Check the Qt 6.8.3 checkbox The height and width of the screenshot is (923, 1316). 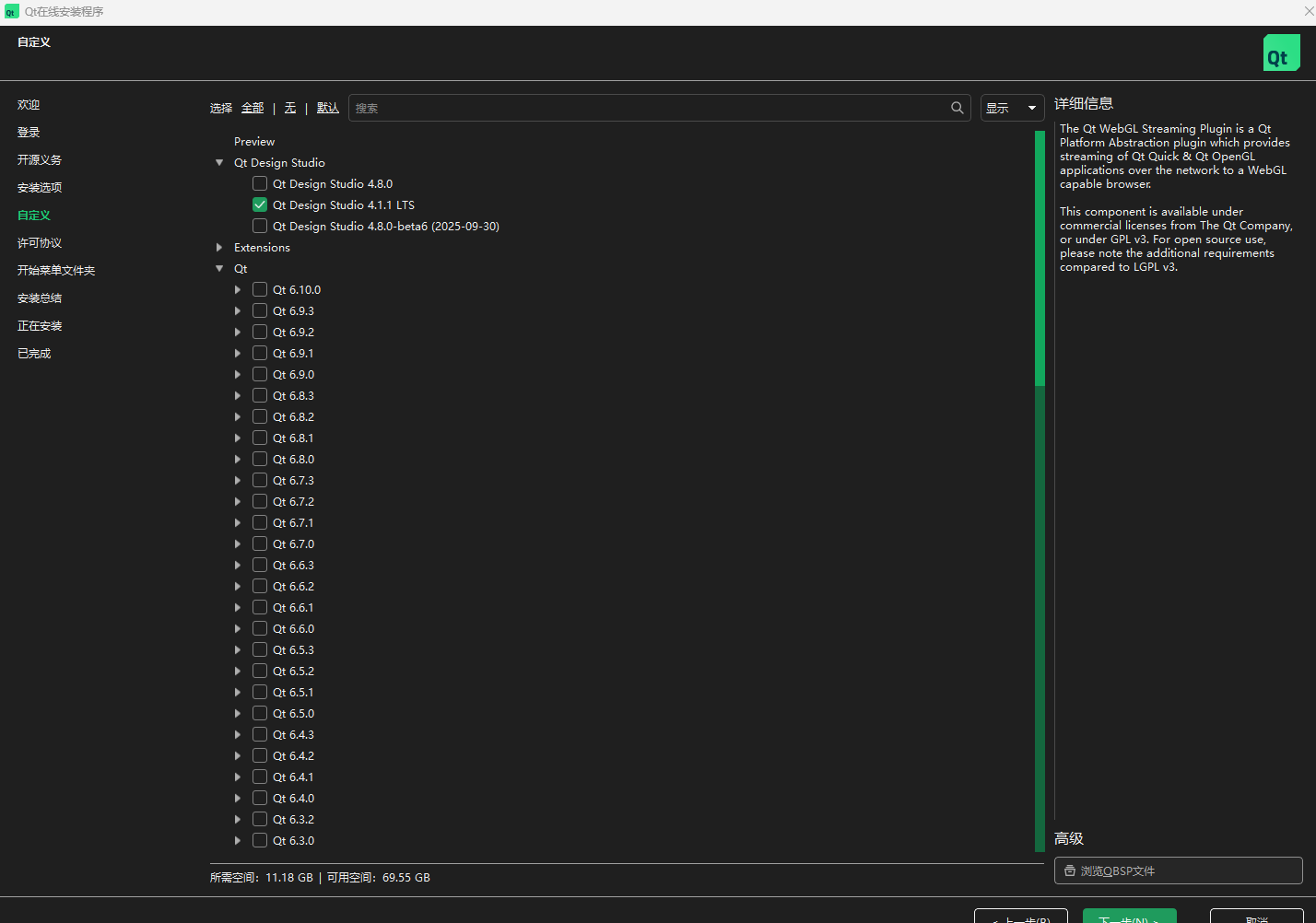260,395
